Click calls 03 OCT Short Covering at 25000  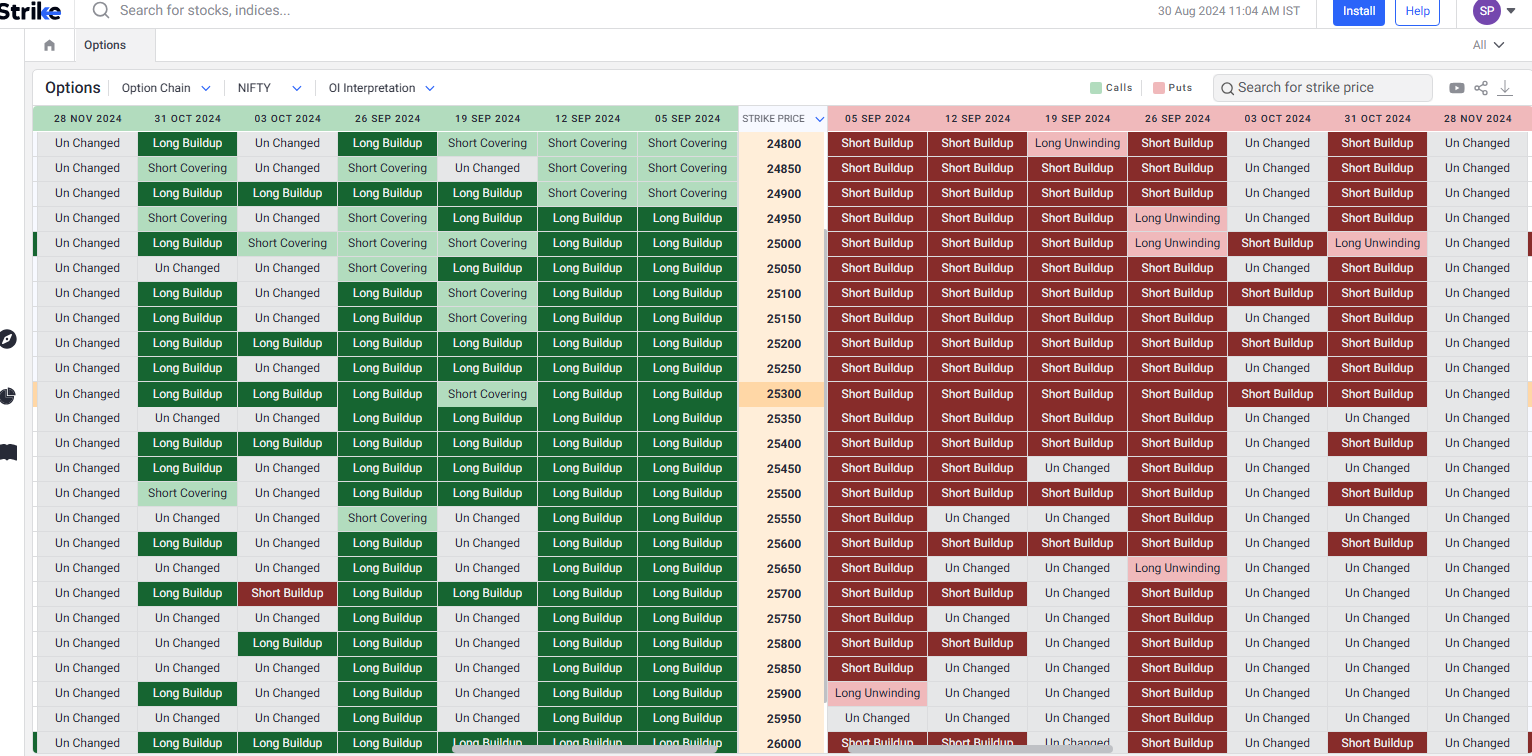point(288,243)
